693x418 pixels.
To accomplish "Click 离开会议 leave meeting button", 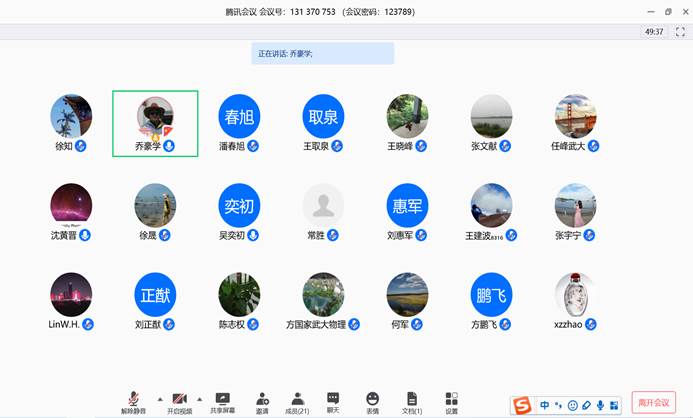I will click(656, 402).
